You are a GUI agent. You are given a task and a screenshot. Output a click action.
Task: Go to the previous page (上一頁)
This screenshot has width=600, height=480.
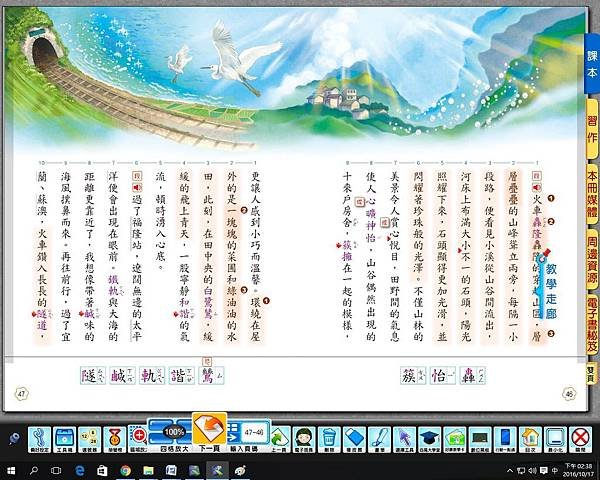click(x=280, y=439)
